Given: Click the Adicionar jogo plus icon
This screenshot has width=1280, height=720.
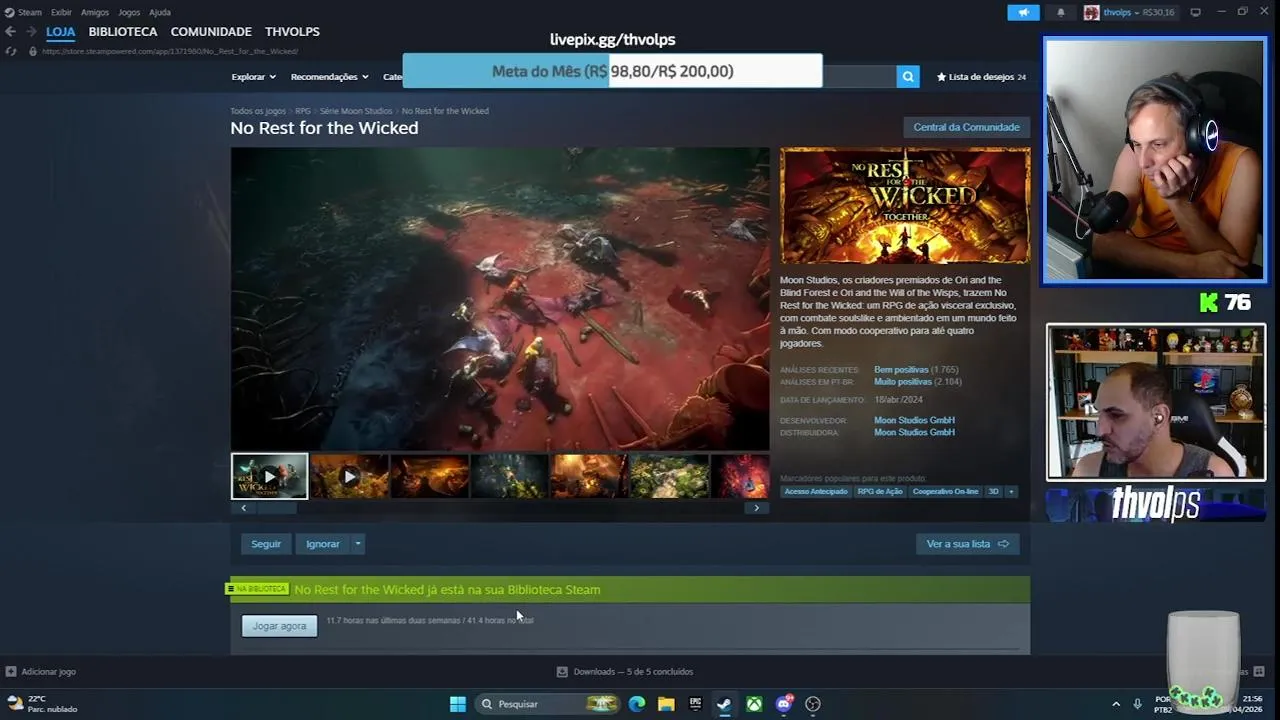Looking at the screenshot, I should coord(11,672).
